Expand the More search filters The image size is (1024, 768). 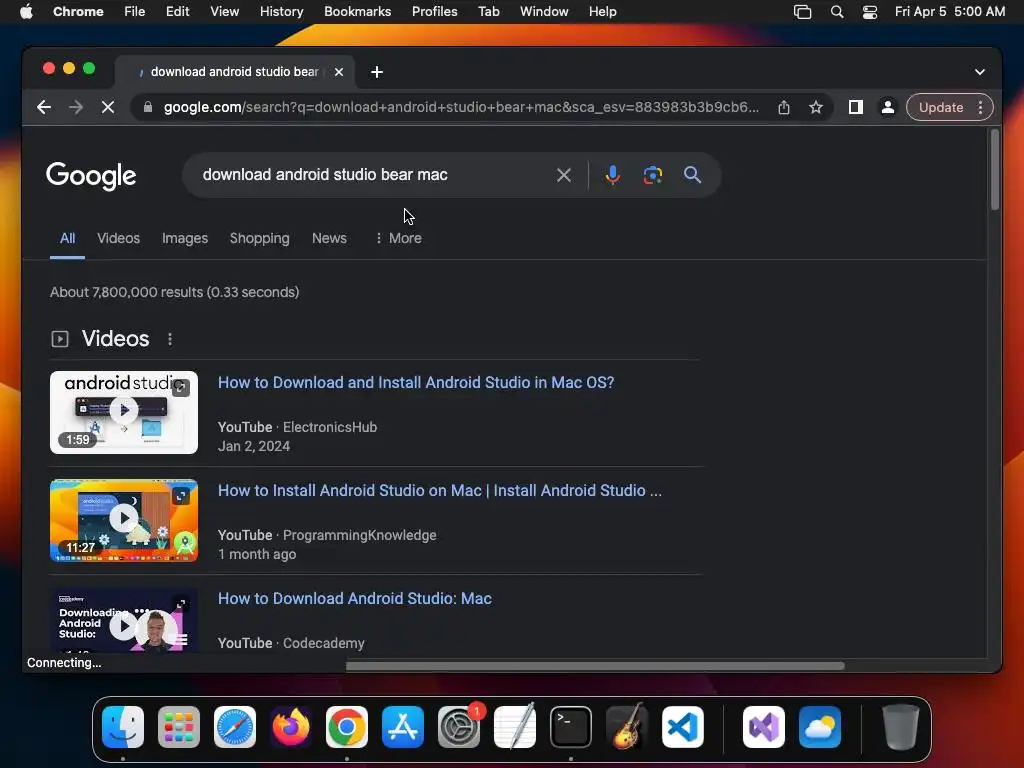398,238
